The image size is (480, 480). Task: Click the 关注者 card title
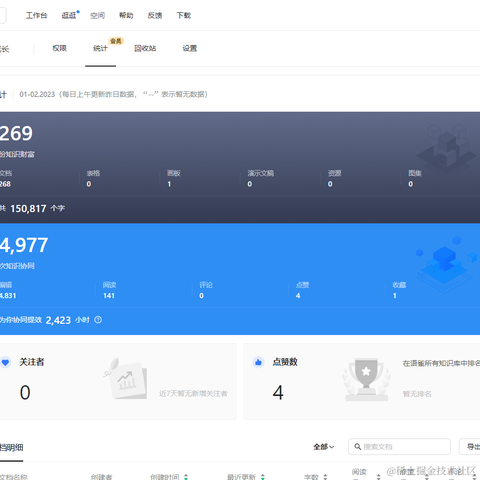click(x=32, y=362)
